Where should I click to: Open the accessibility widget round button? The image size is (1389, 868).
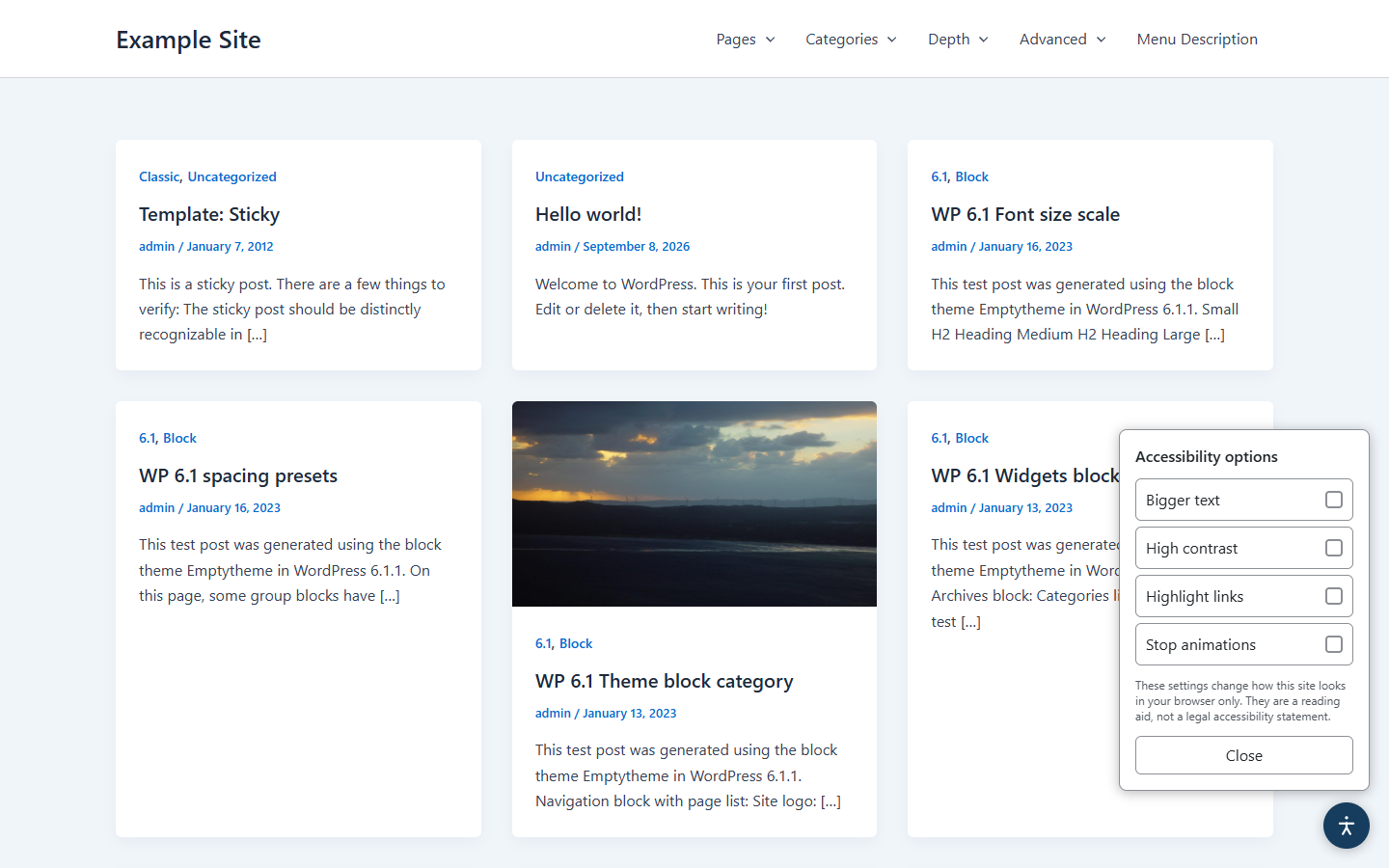coord(1347,826)
